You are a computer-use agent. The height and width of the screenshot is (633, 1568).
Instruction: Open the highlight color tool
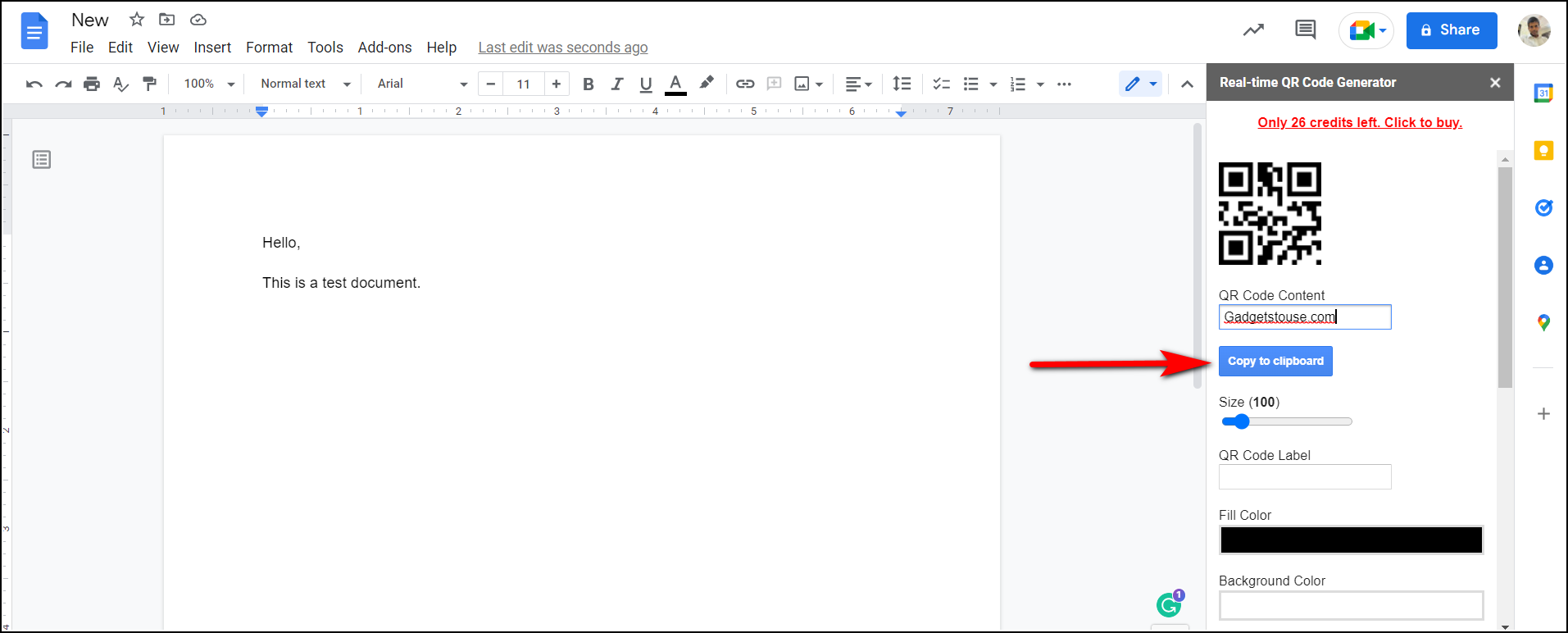click(706, 83)
